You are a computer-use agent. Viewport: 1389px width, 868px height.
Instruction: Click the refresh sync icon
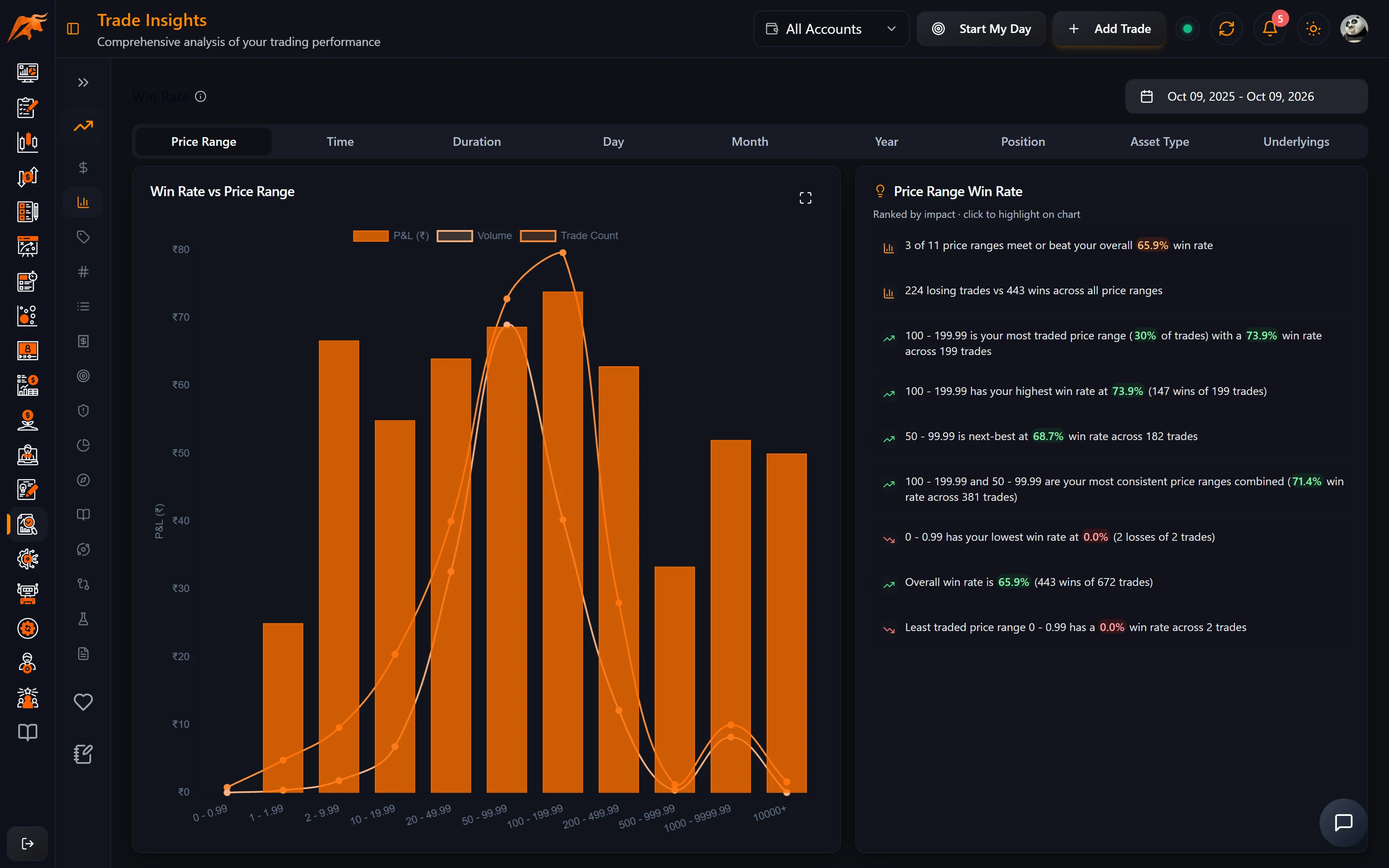point(1226,29)
